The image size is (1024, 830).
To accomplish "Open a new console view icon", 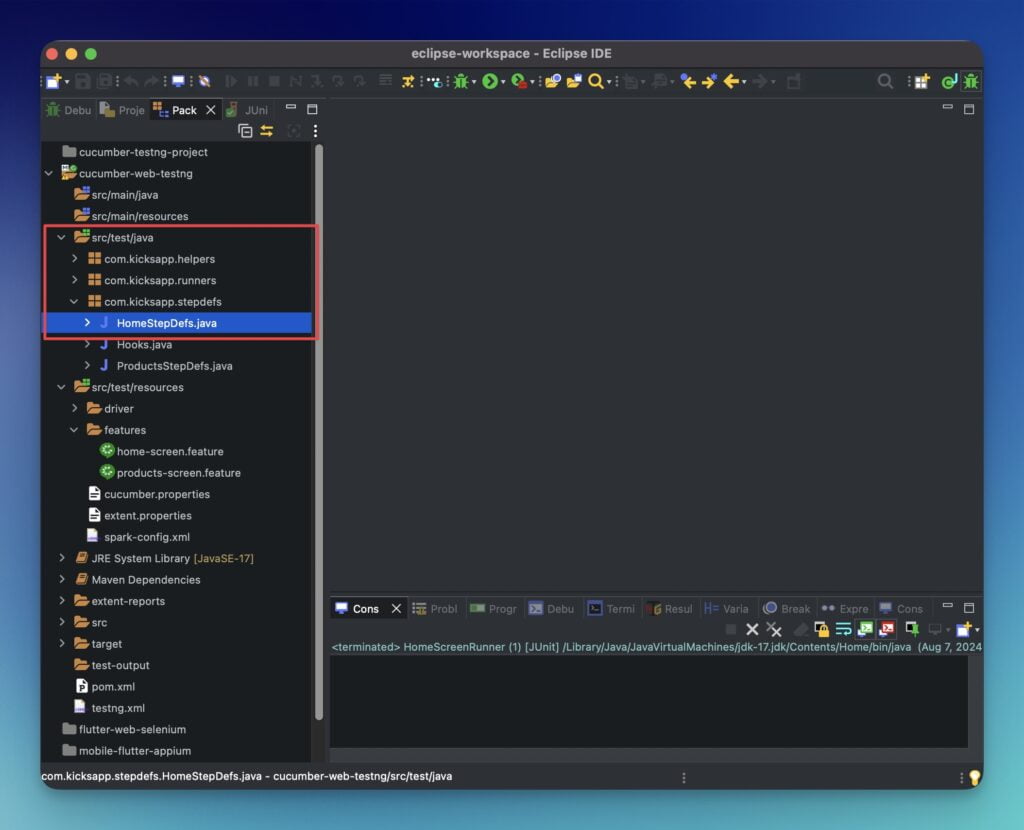I will [964, 630].
